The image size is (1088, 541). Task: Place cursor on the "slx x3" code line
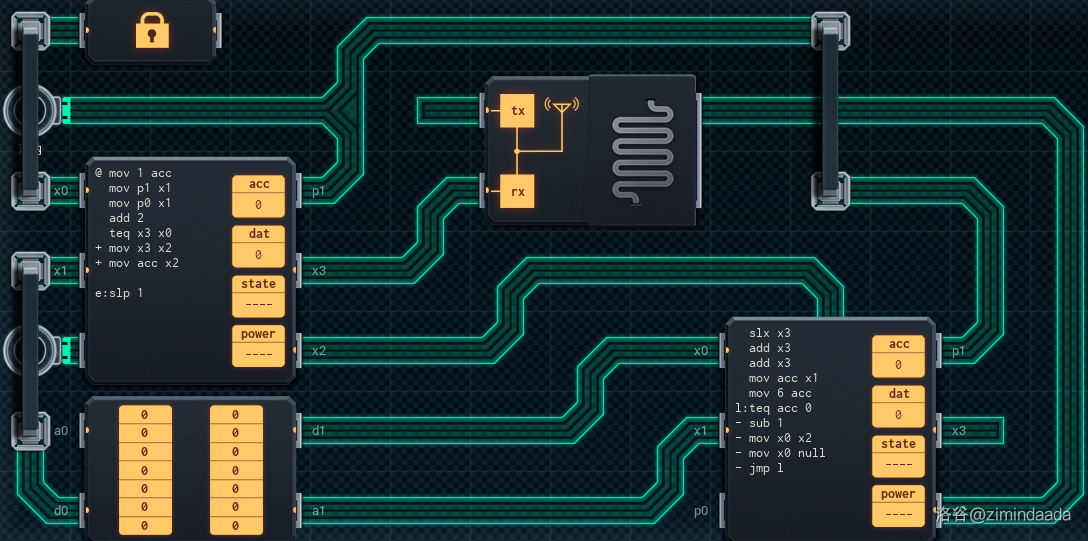coord(770,333)
